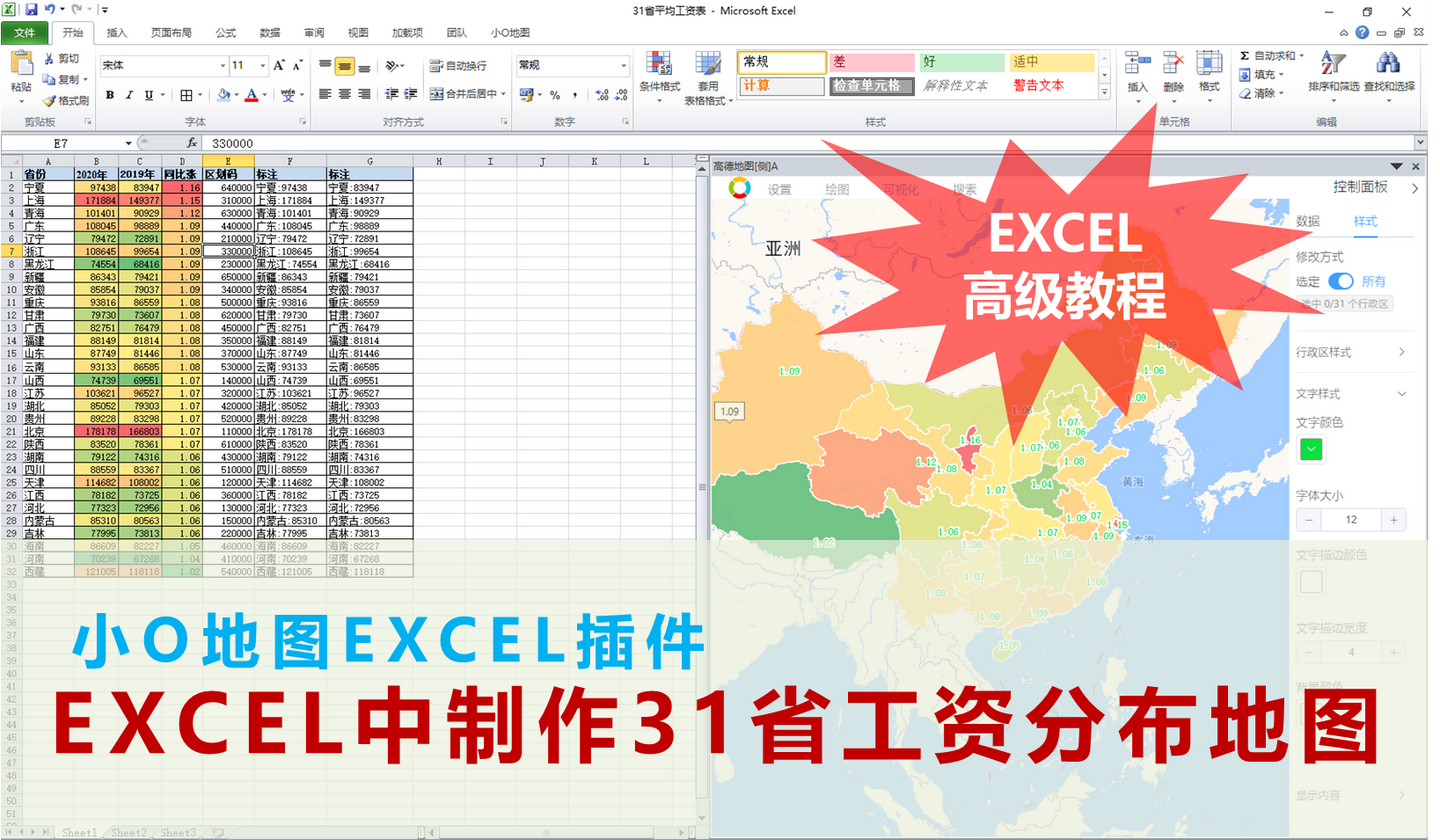Click the insert function fx icon
This screenshot has height=840, width=1440.
[192, 143]
